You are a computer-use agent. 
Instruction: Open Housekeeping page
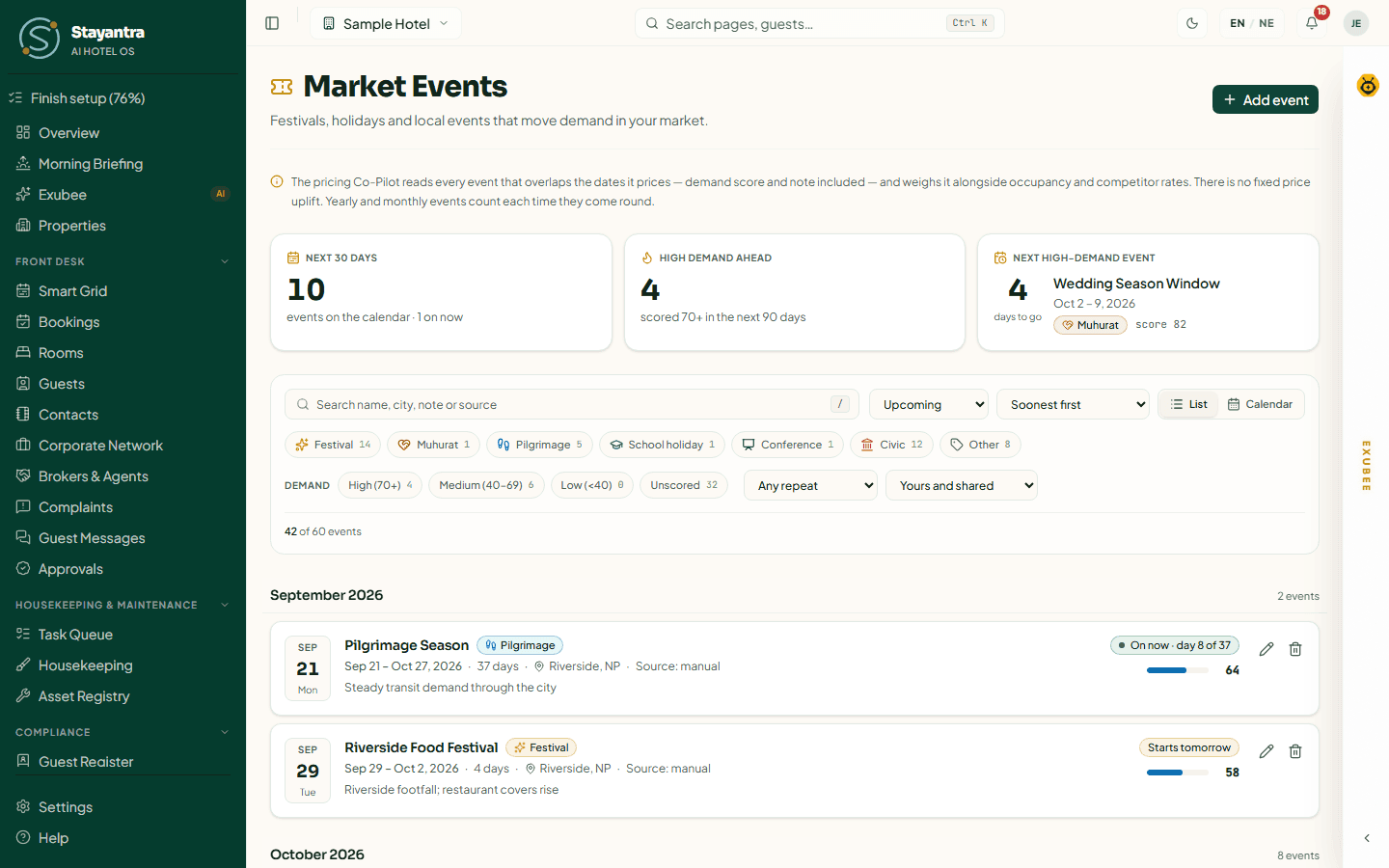click(x=123, y=665)
